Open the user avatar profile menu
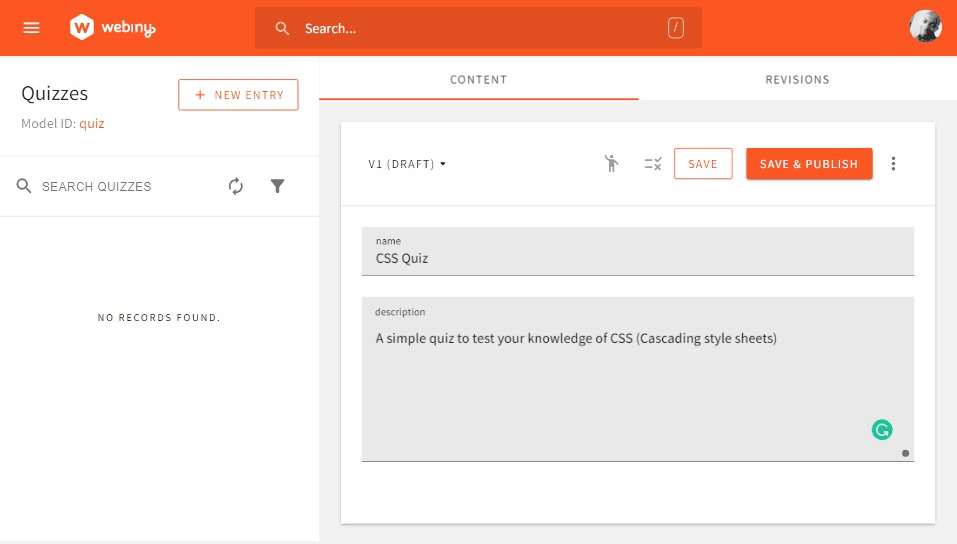 pyautogui.click(x=925, y=27)
